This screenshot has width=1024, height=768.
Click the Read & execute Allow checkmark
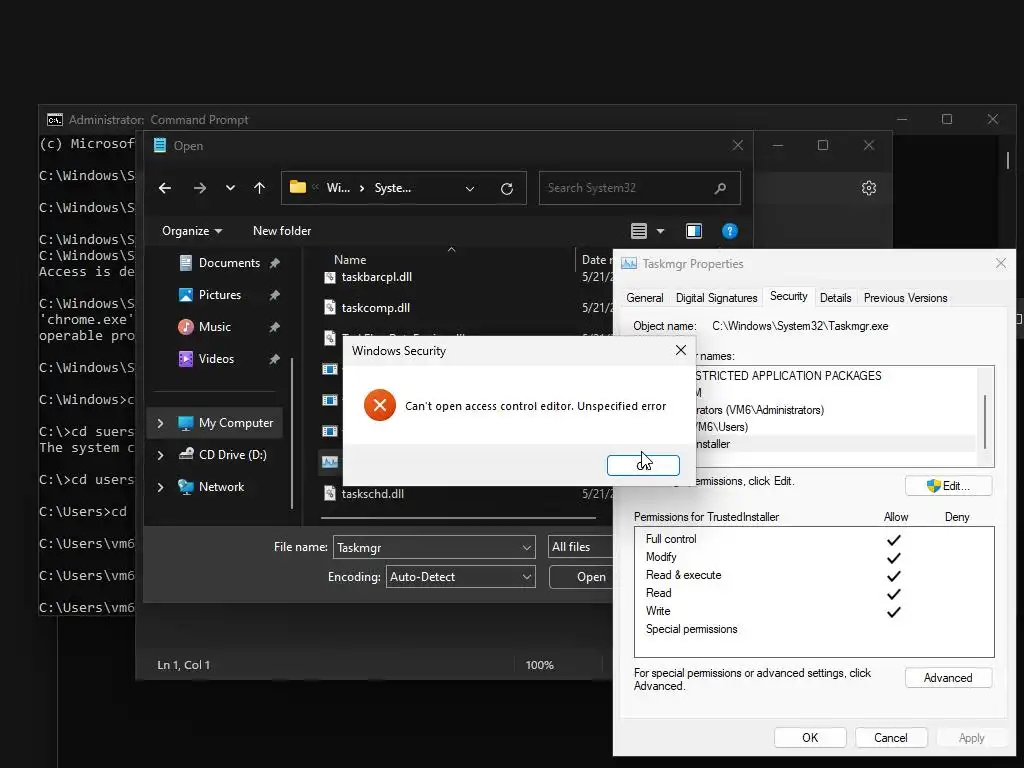[893, 576]
